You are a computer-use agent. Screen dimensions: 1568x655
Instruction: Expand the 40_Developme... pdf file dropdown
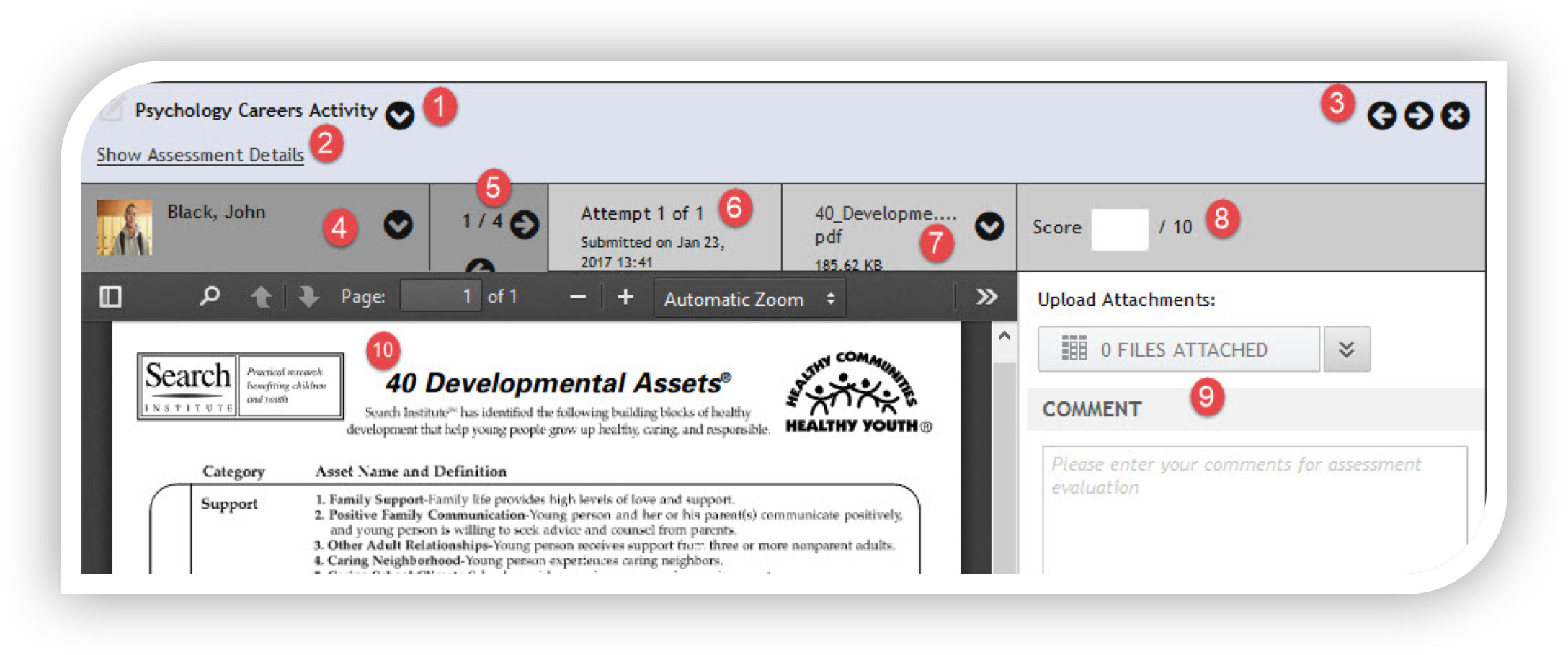click(989, 227)
